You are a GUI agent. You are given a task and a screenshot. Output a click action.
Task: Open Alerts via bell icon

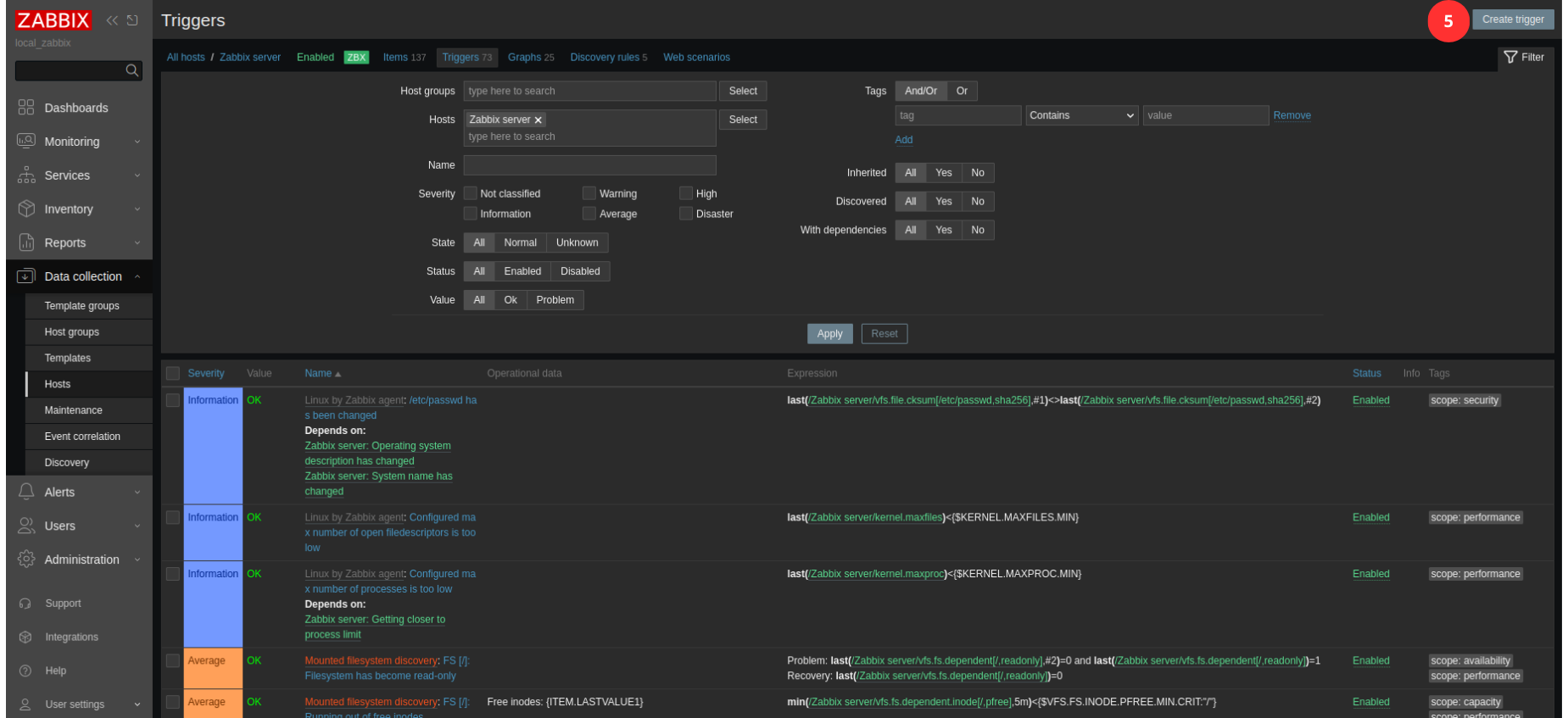(x=26, y=492)
